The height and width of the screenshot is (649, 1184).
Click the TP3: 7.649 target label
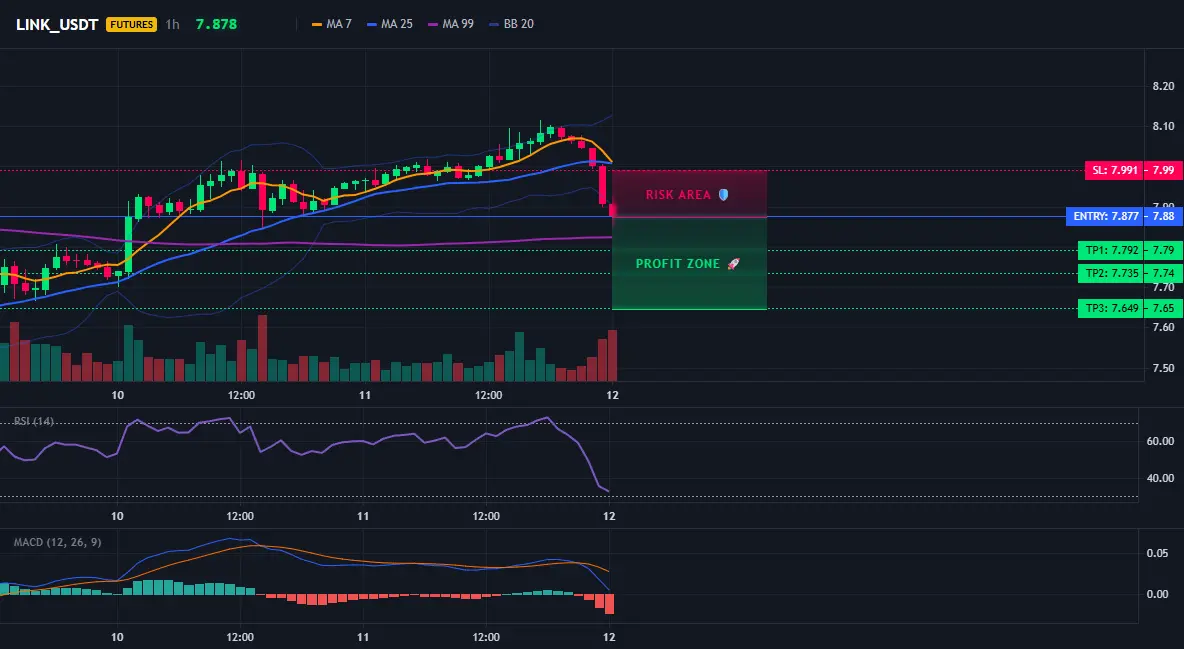pyautogui.click(x=1110, y=308)
